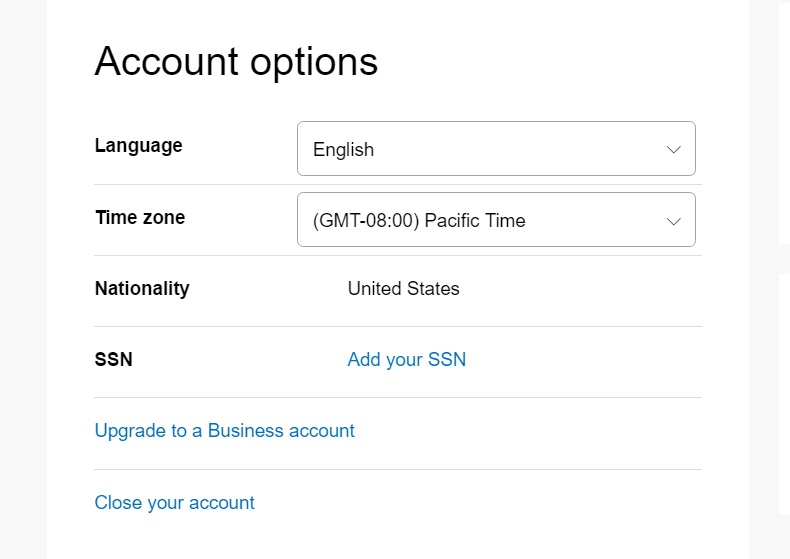Open "Upgrade to a Business account" link
790x559 pixels.
tap(224, 431)
